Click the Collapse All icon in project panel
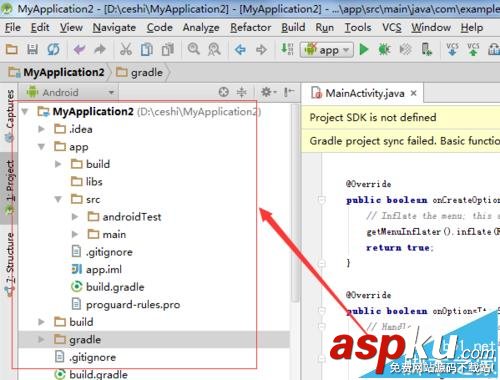Image resolution: width=500 pixels, height=380 pixels. click(x=242, y=92)
